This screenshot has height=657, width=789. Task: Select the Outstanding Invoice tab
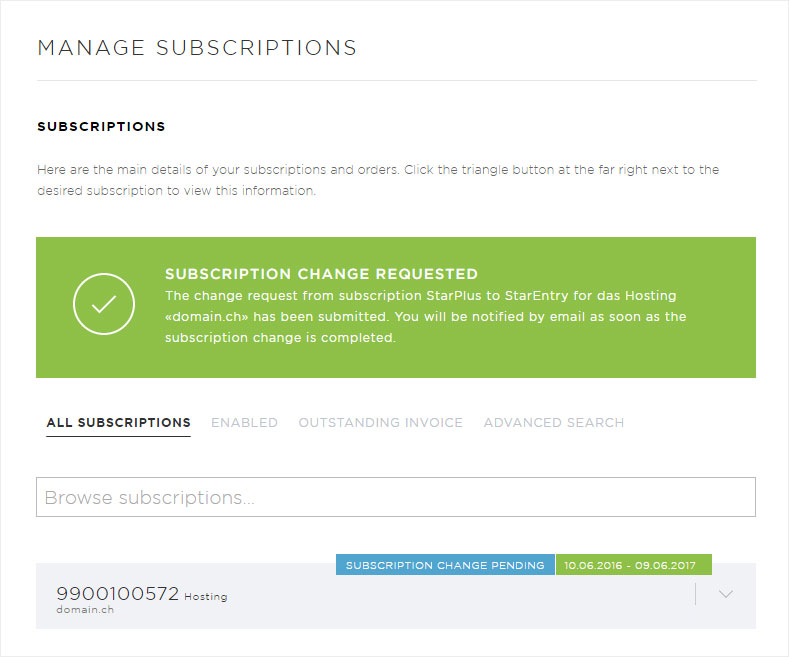pyautogui.click(x=380, y=423)
